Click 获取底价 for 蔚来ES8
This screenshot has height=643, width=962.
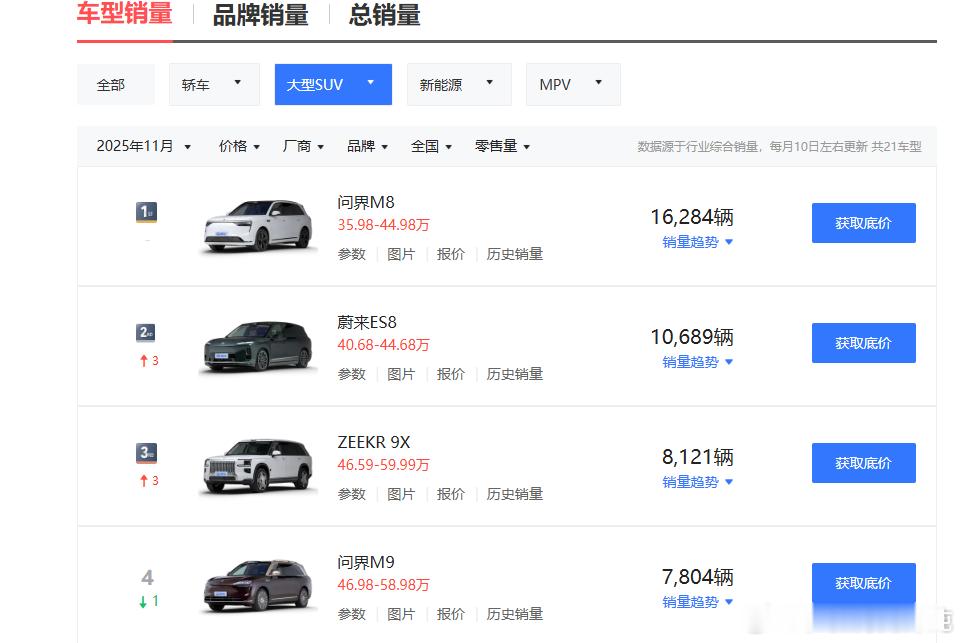click(863, 342)
